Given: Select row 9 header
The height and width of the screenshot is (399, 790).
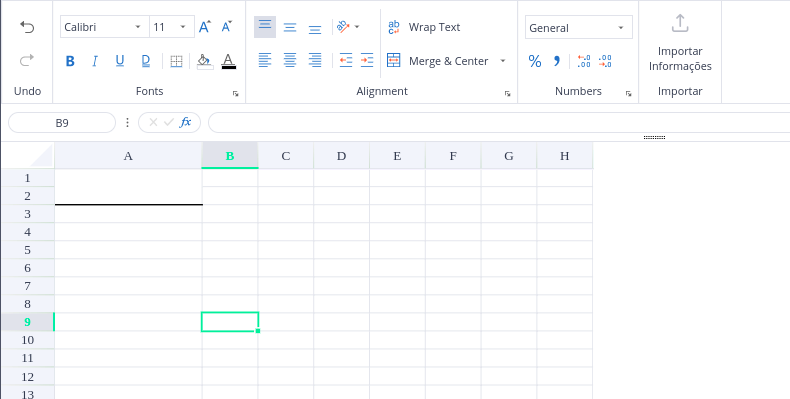Looking at the screenshot, I should 28,322.
